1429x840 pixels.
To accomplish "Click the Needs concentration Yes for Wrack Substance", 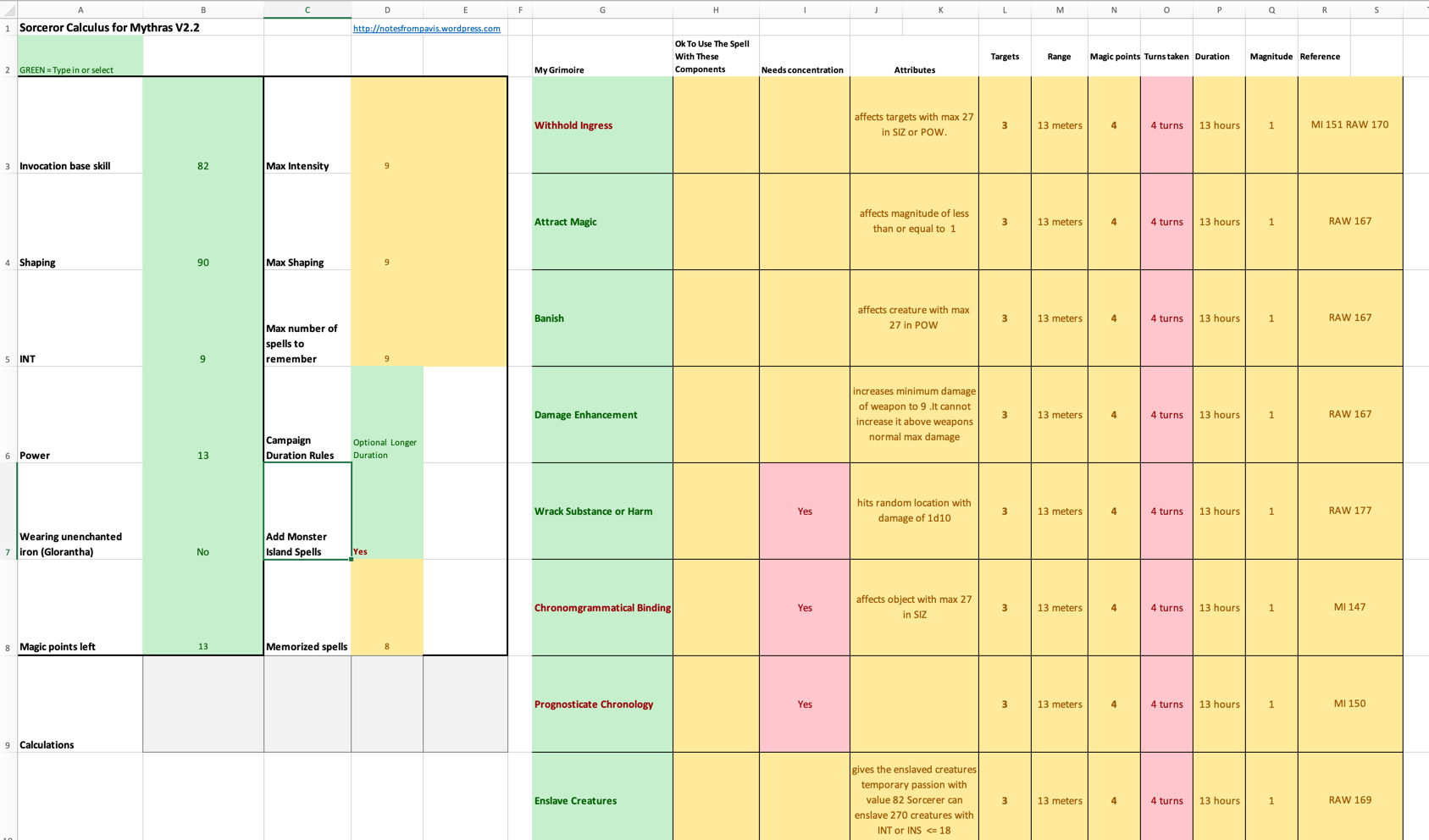I will coord(804,511).
